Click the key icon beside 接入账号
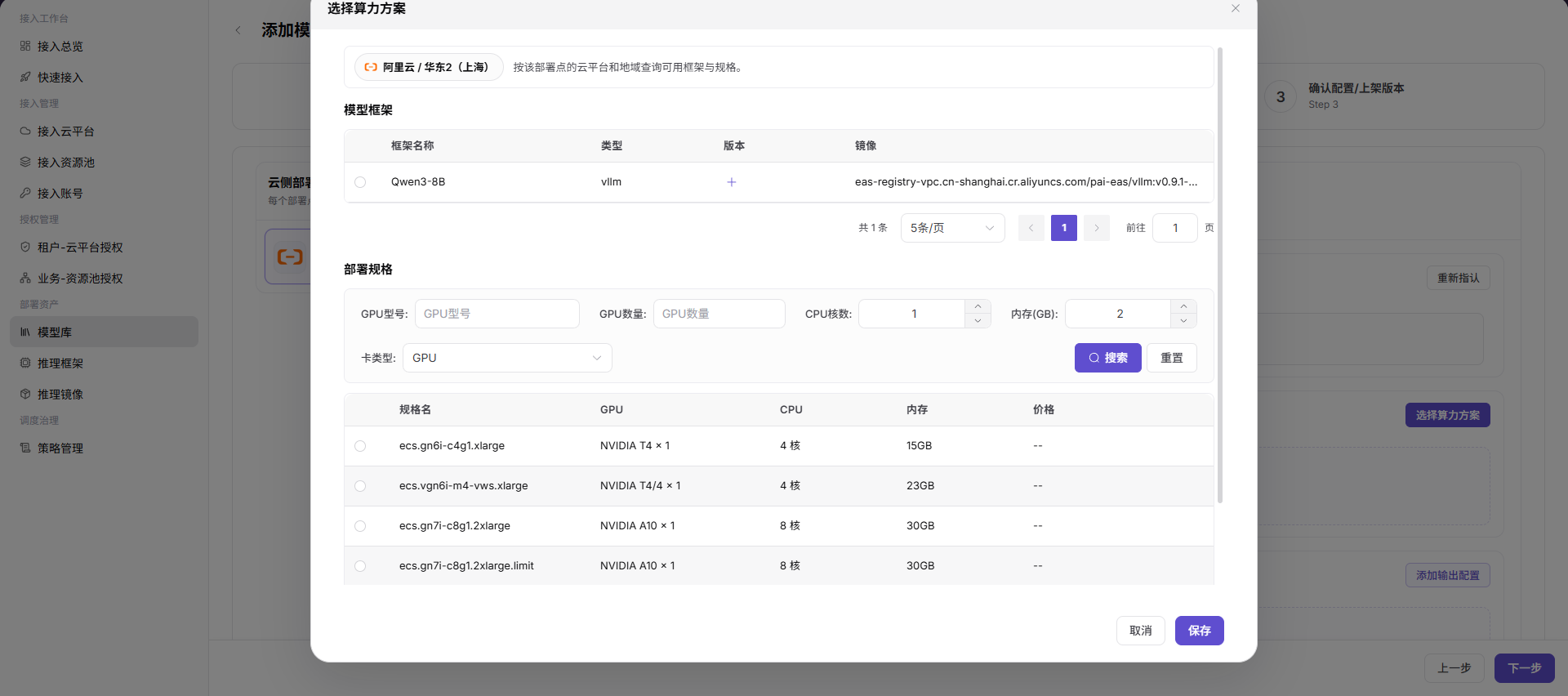Viewport: 1568px width, 696px height. click(x=25, y=193)
